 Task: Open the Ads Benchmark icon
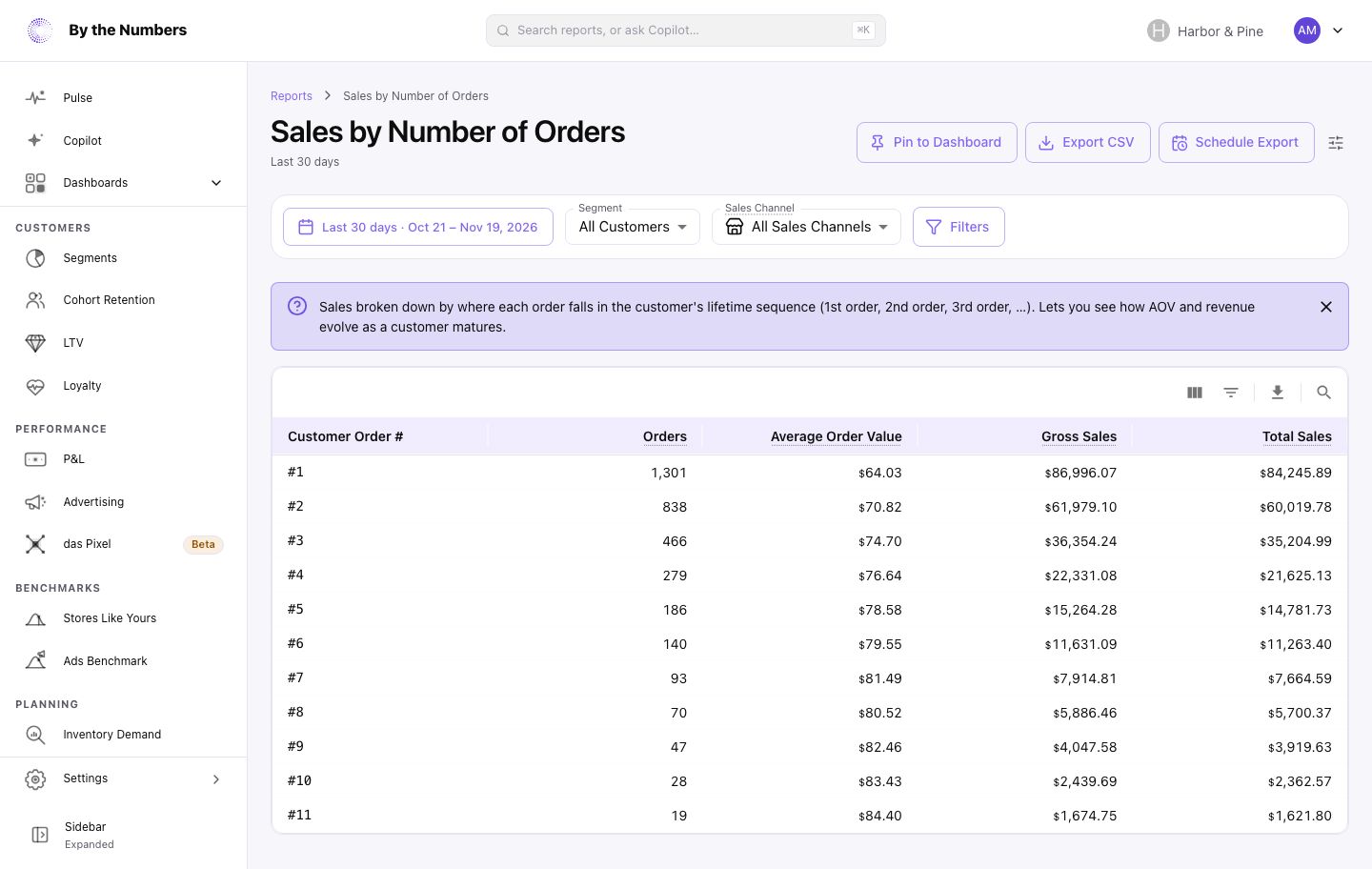pos(35,660)
